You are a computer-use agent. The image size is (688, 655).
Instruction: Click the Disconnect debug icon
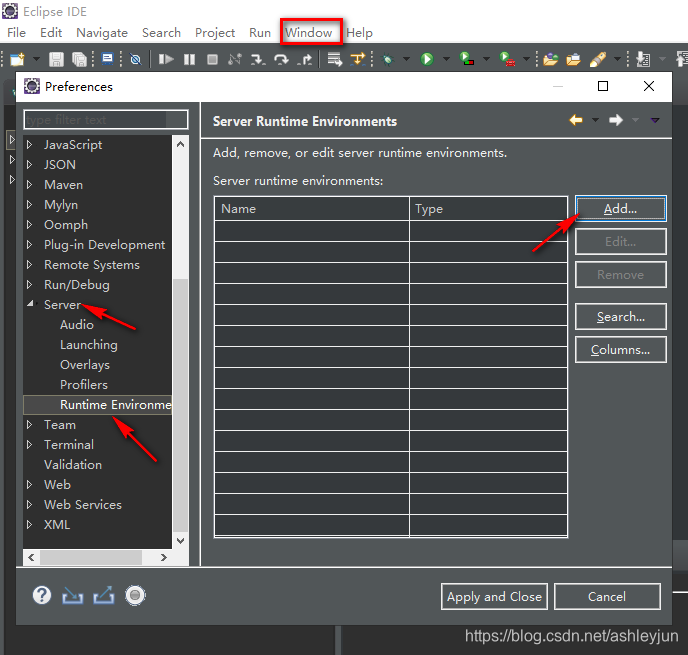click(x=235, y=59)
